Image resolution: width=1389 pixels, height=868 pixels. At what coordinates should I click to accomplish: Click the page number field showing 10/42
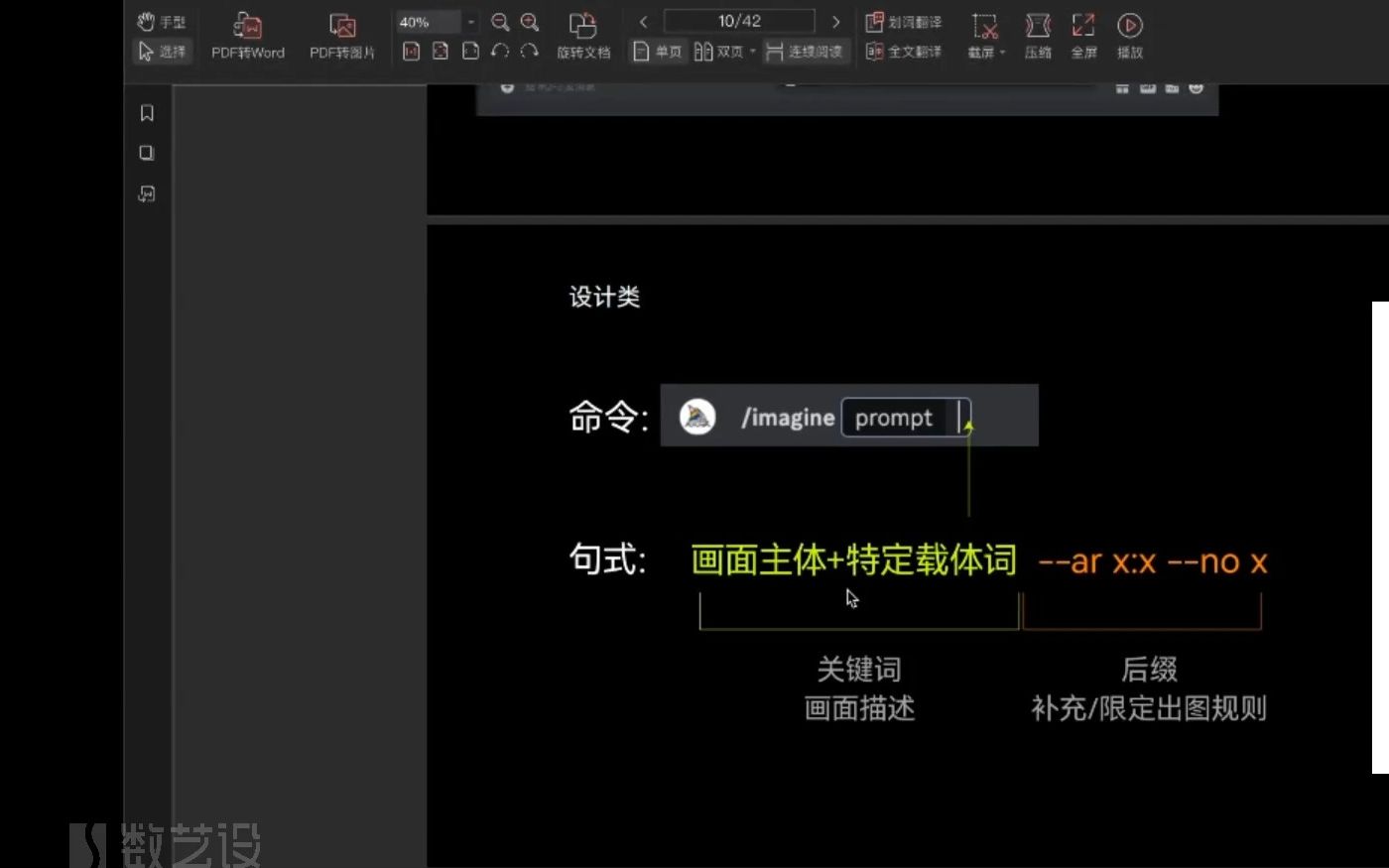739,20
